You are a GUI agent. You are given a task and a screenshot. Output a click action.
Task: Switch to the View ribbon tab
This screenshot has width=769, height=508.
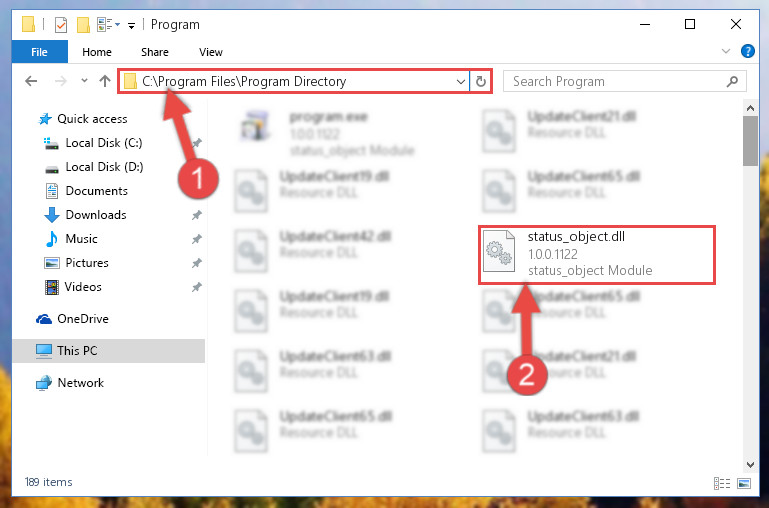[211, 52]
